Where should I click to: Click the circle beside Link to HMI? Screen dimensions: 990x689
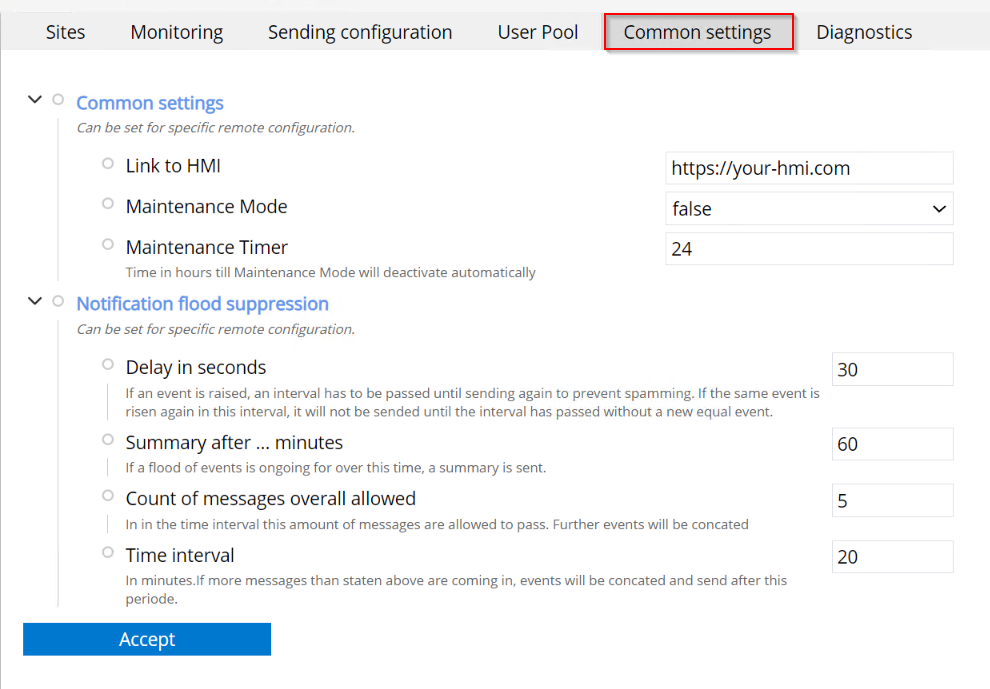[x=108, y=163]
